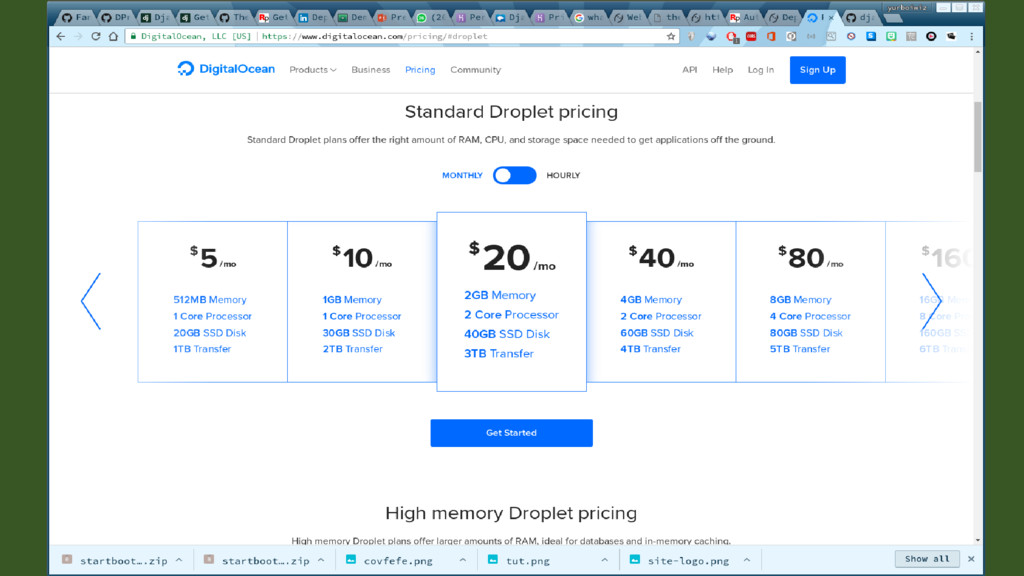
Task: Select the $80/mo plan card
Action: (810, 302)
